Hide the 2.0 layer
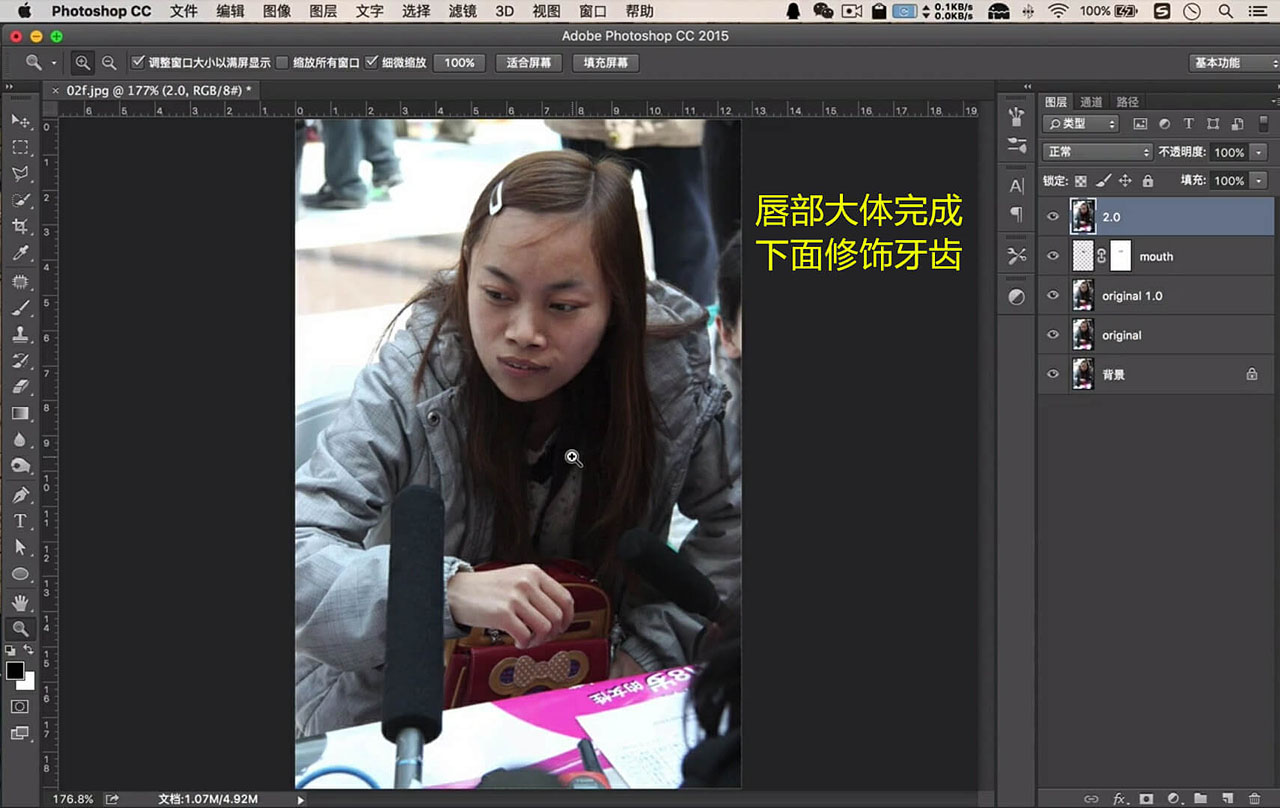Screen dimensions: 1280x808 (1052, 216)
